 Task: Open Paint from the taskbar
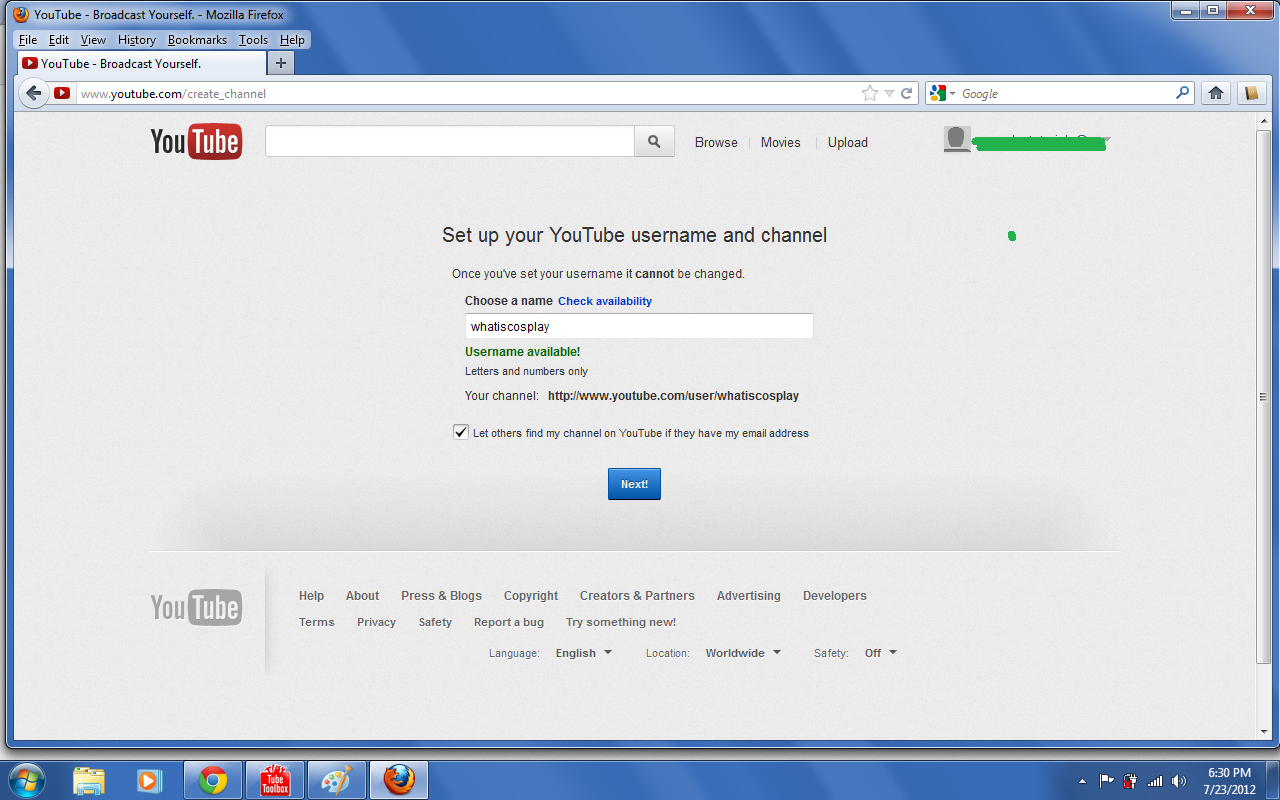click(x=337, y=780)
